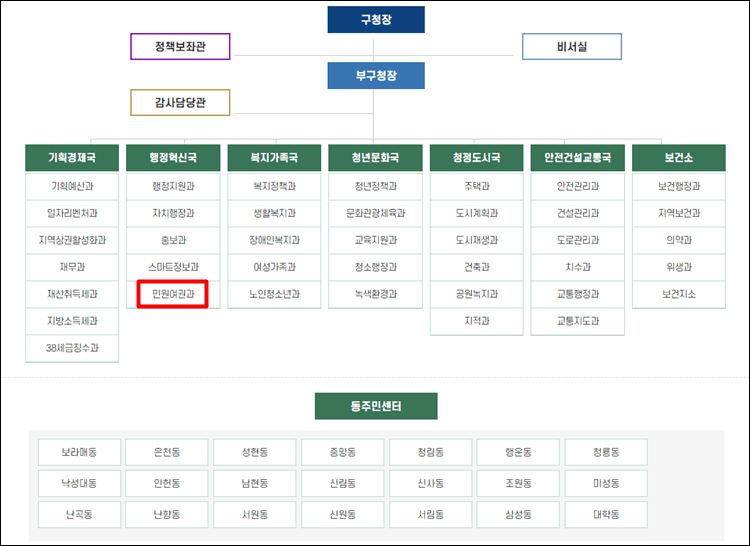This screenshot has height=546, width=750.
Task: Click the 구청장 box at the top
Action: (x=376, y=20)
